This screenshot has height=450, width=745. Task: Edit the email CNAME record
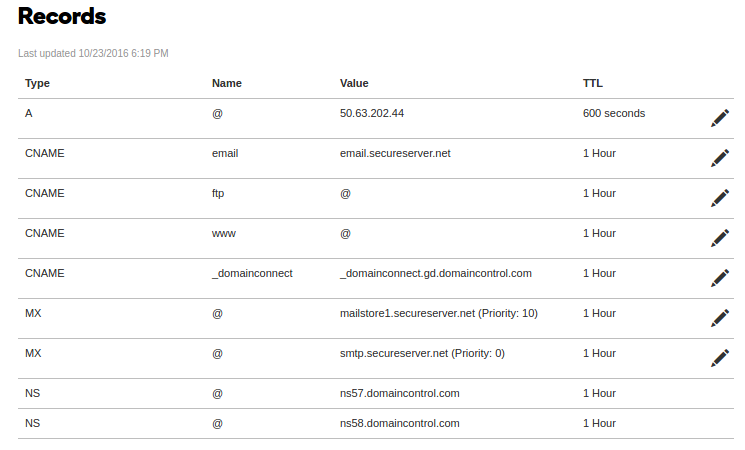coord(720,158)
